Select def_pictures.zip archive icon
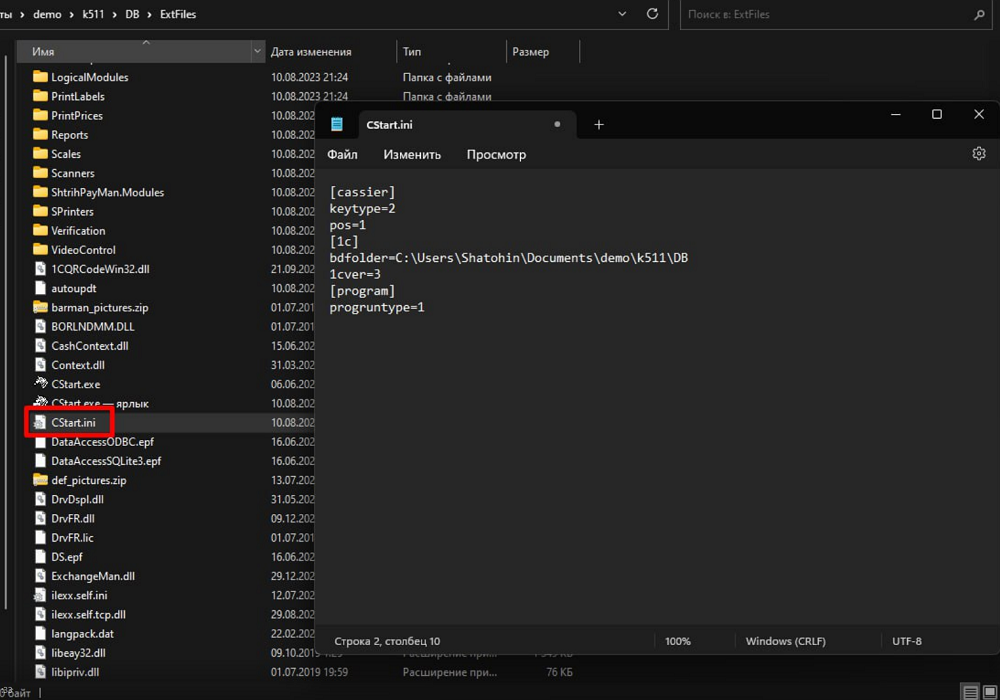The height and width of the screenshot is (700, 1000). click(40, 480)
